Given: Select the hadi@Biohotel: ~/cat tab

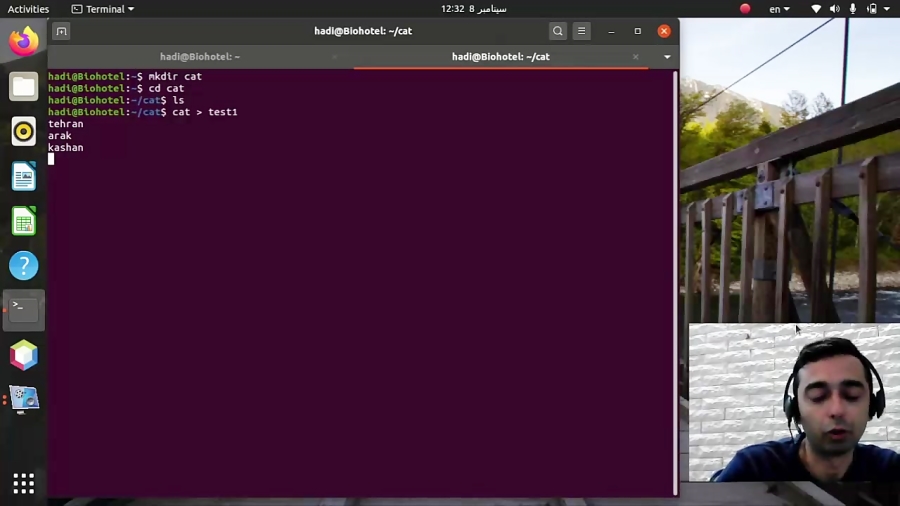Looking at the screenshot, I should click(501, 57).
